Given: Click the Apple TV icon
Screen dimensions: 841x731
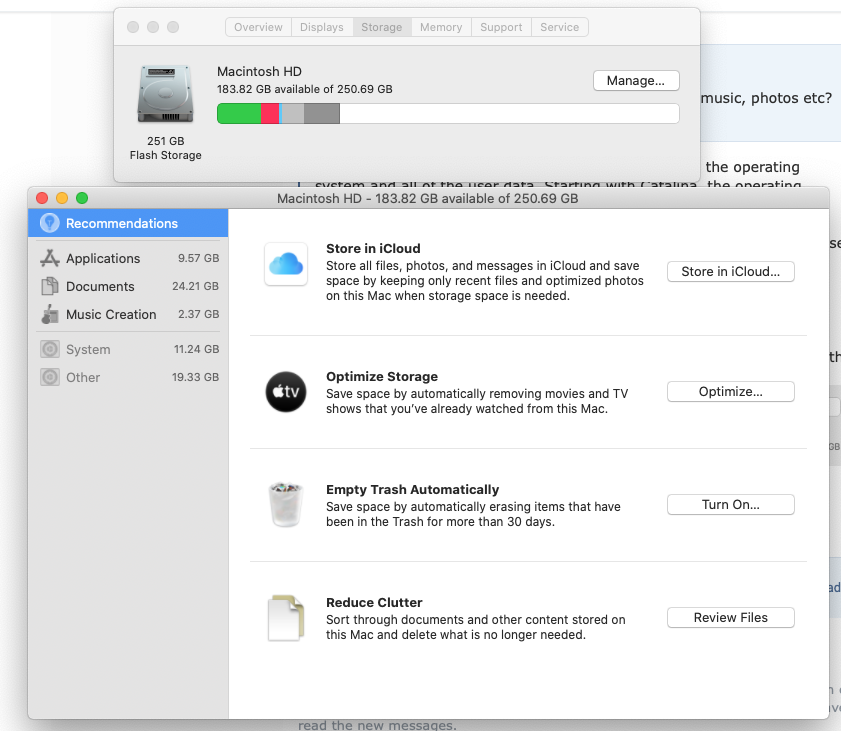Looking at the screenshot, I should (286, 392).
